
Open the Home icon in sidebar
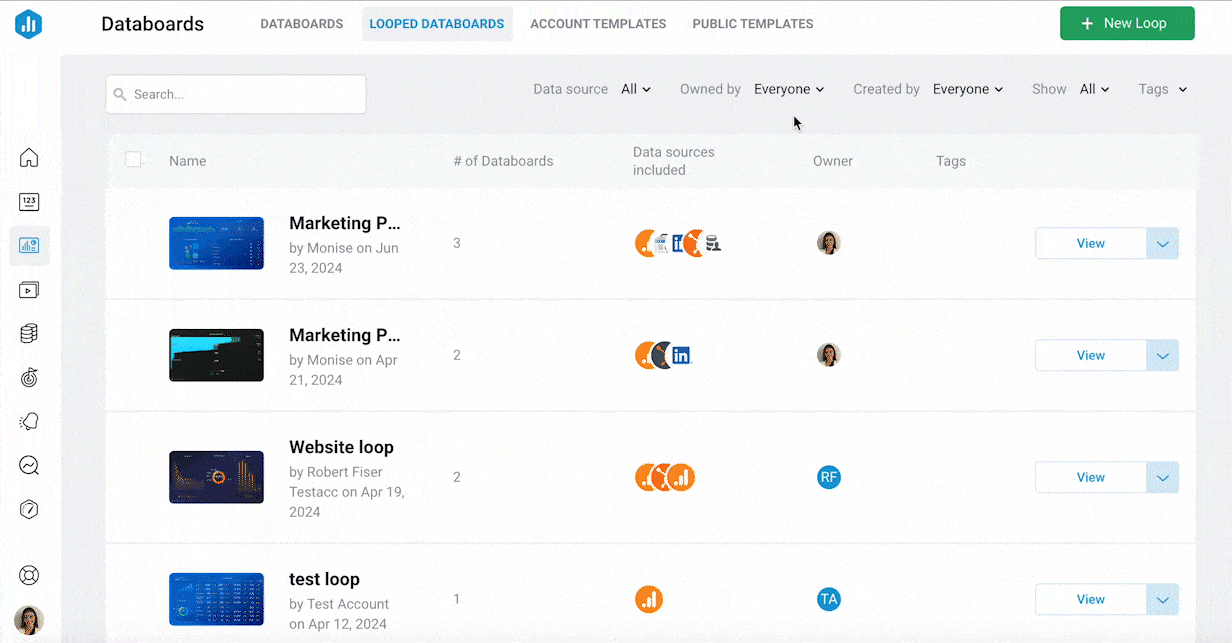pos(29,158)
